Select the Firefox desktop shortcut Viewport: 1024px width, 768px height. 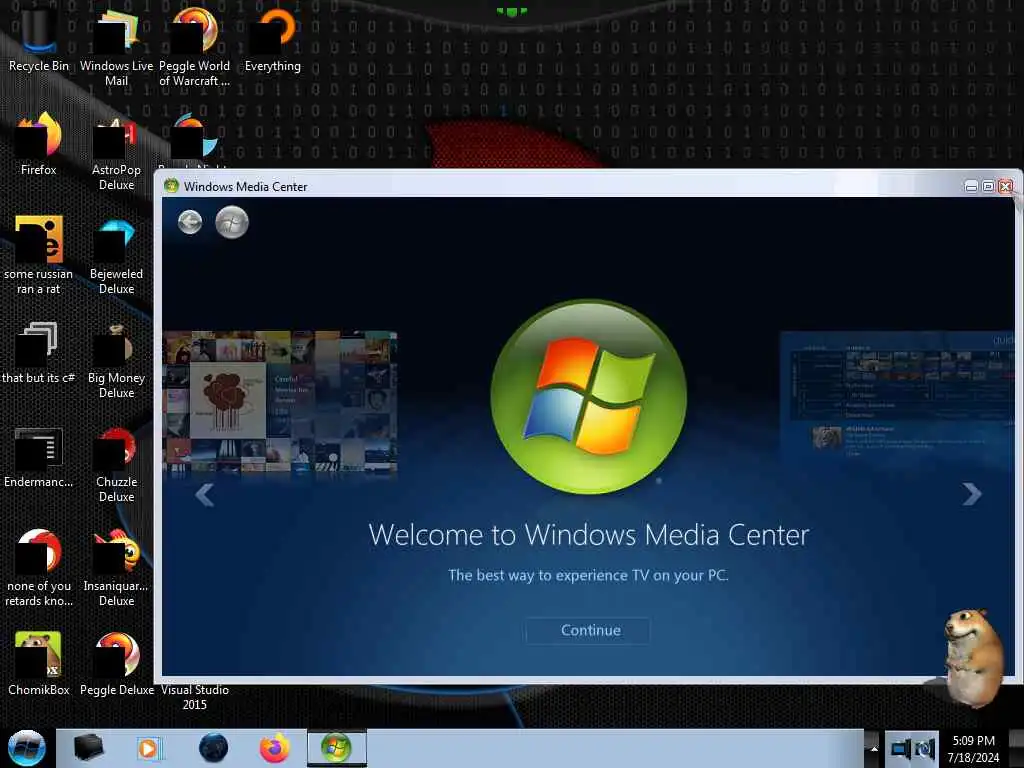click(39, 144)
